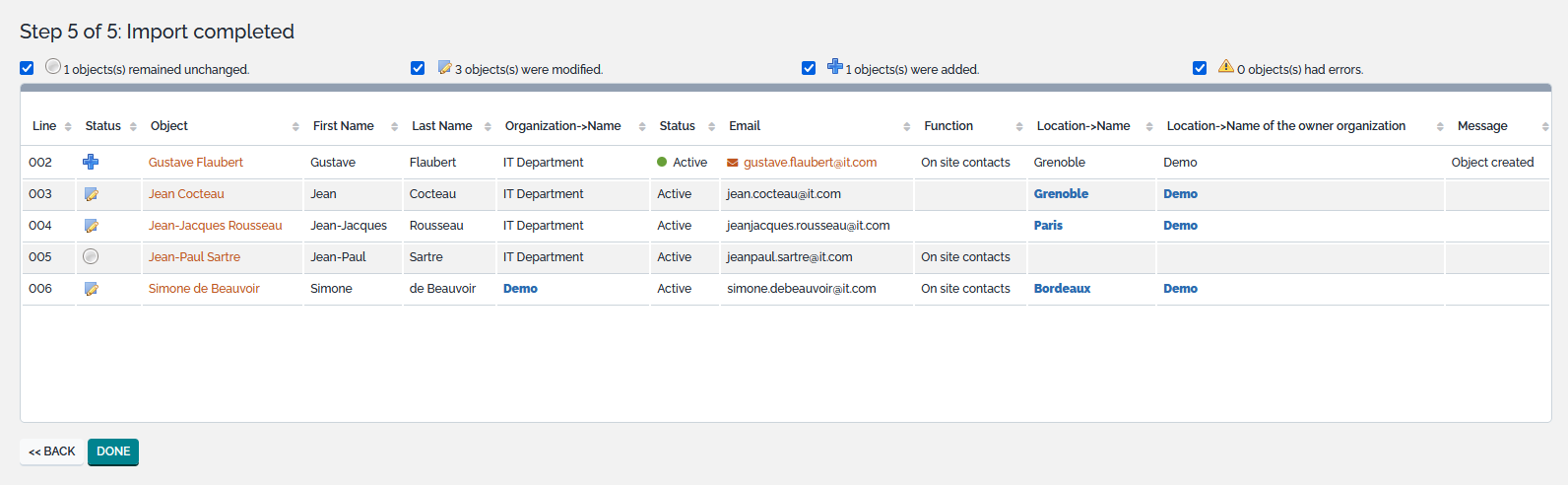This screenshot has width=1568, height=485.
Task: Click the green Active status dot
Action: (662, 162)
